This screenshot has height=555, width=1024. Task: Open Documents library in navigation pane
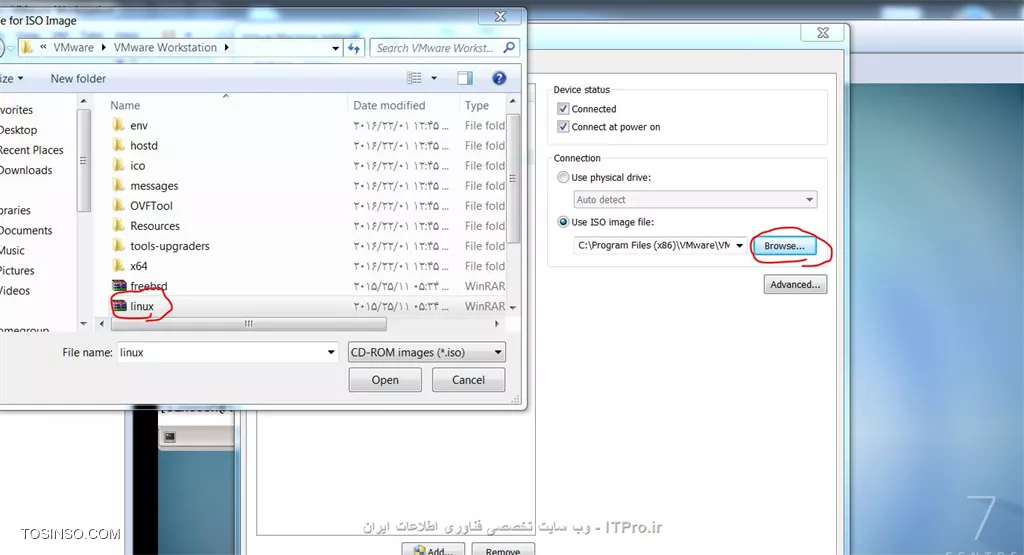pyautogui.click(x=26, y=230)
